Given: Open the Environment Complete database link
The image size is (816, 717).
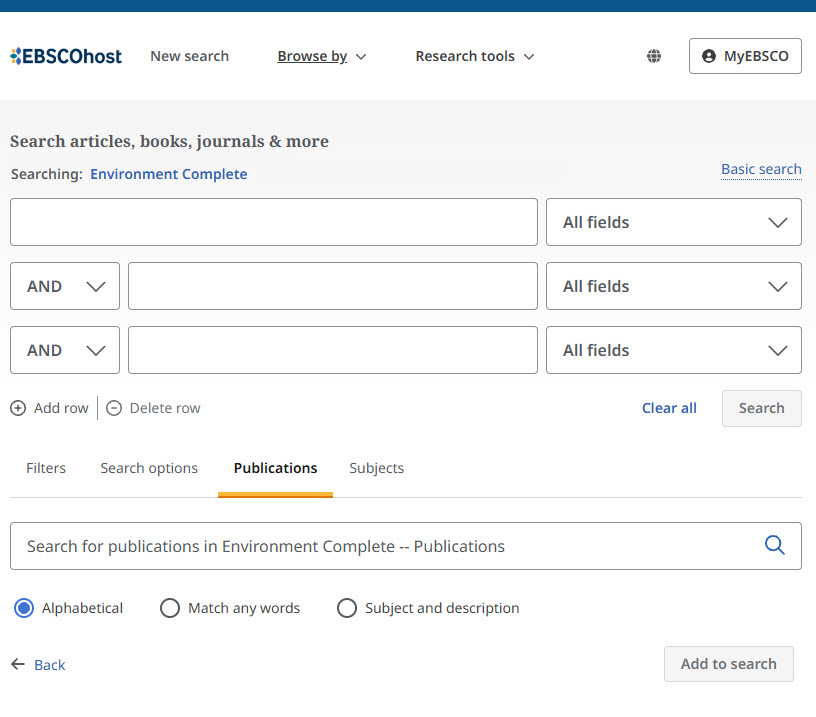Looking at the screenshot, I should click(169, 174).
